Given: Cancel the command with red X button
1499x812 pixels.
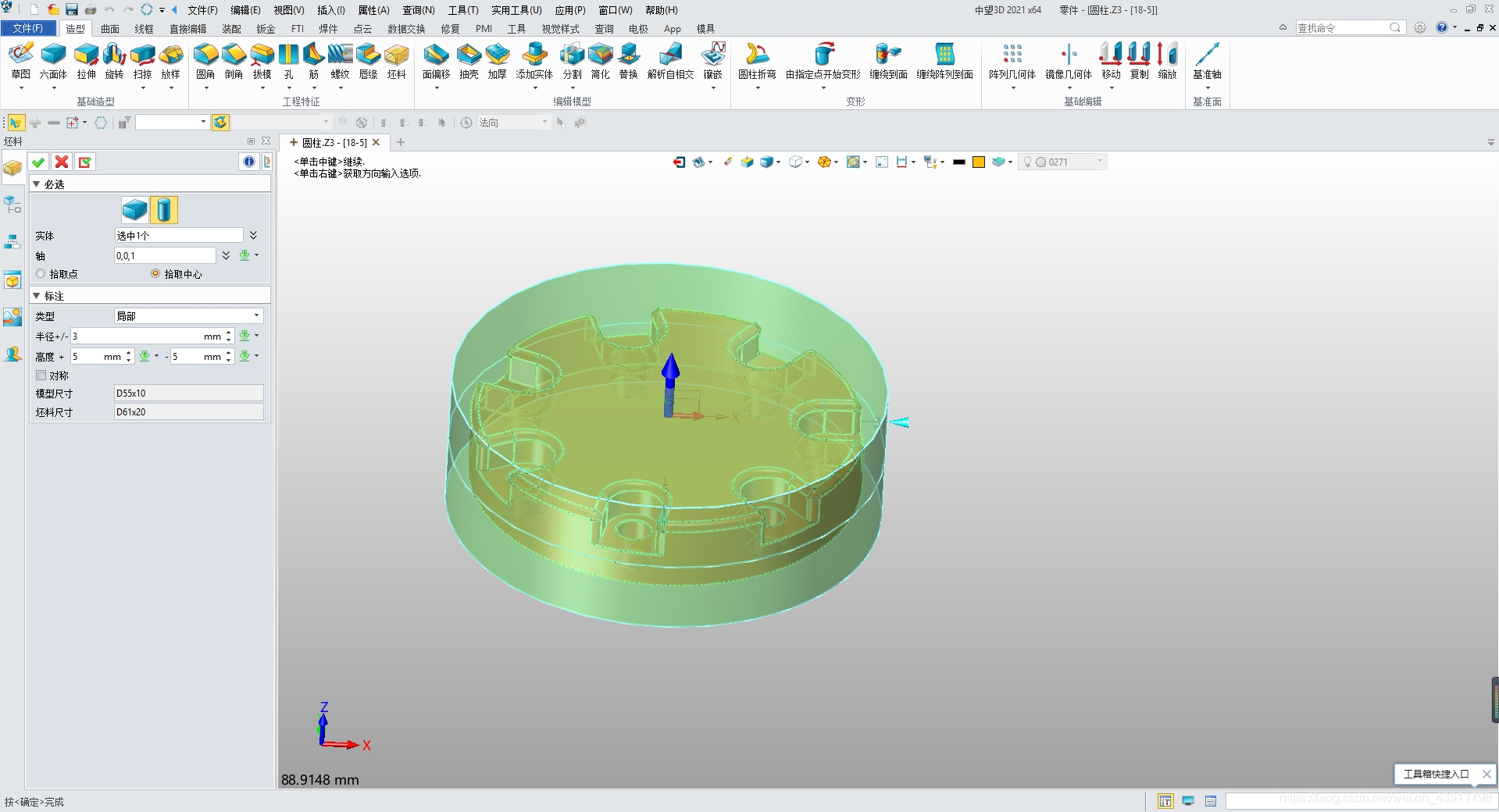Looking at the screenshot, I should pos(62,162).
